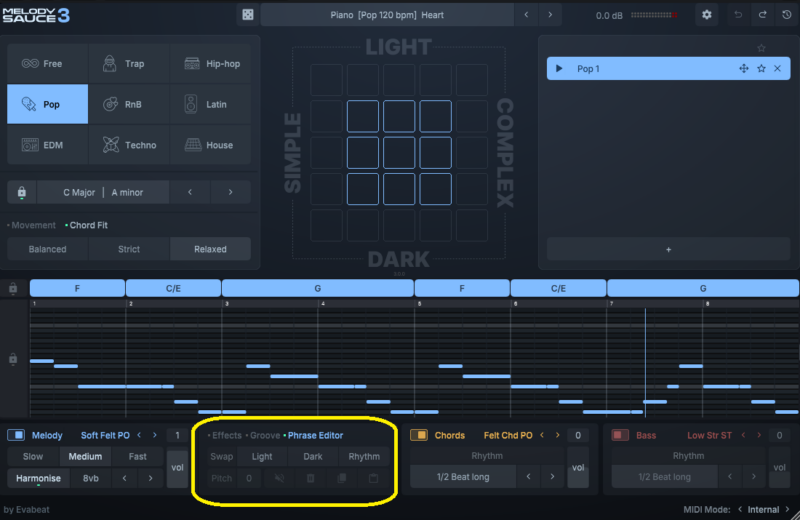Remove Pop 1 with the X icon
Viewport: 800px width, 520px height.
[778, 69]
